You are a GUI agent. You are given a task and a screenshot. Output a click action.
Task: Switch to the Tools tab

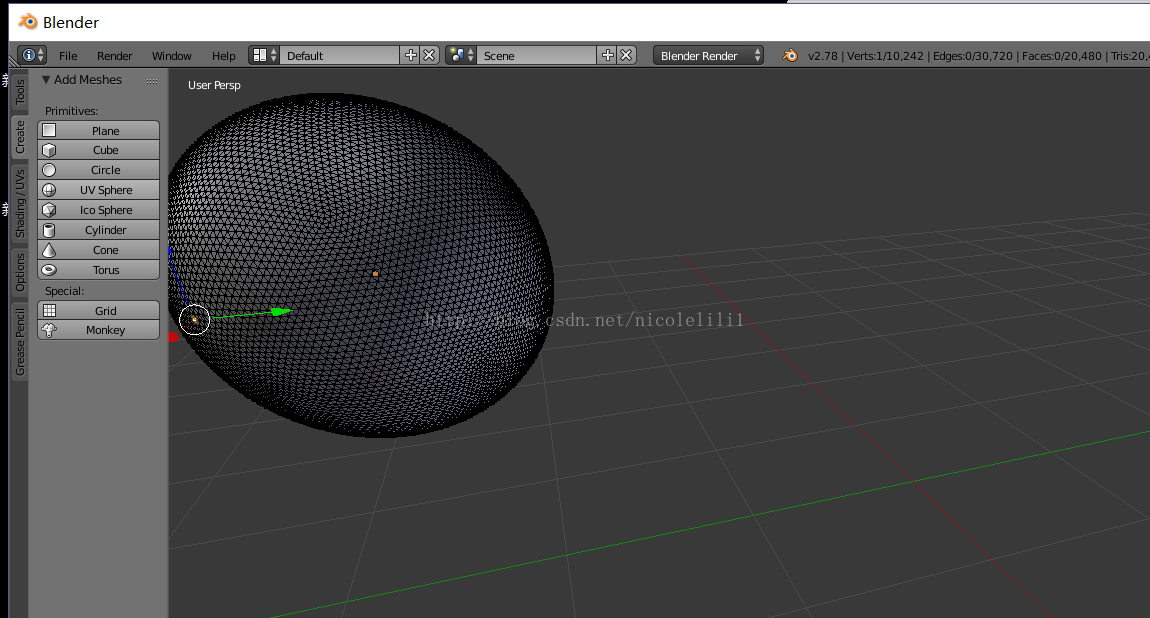click(x=20, y=91)
